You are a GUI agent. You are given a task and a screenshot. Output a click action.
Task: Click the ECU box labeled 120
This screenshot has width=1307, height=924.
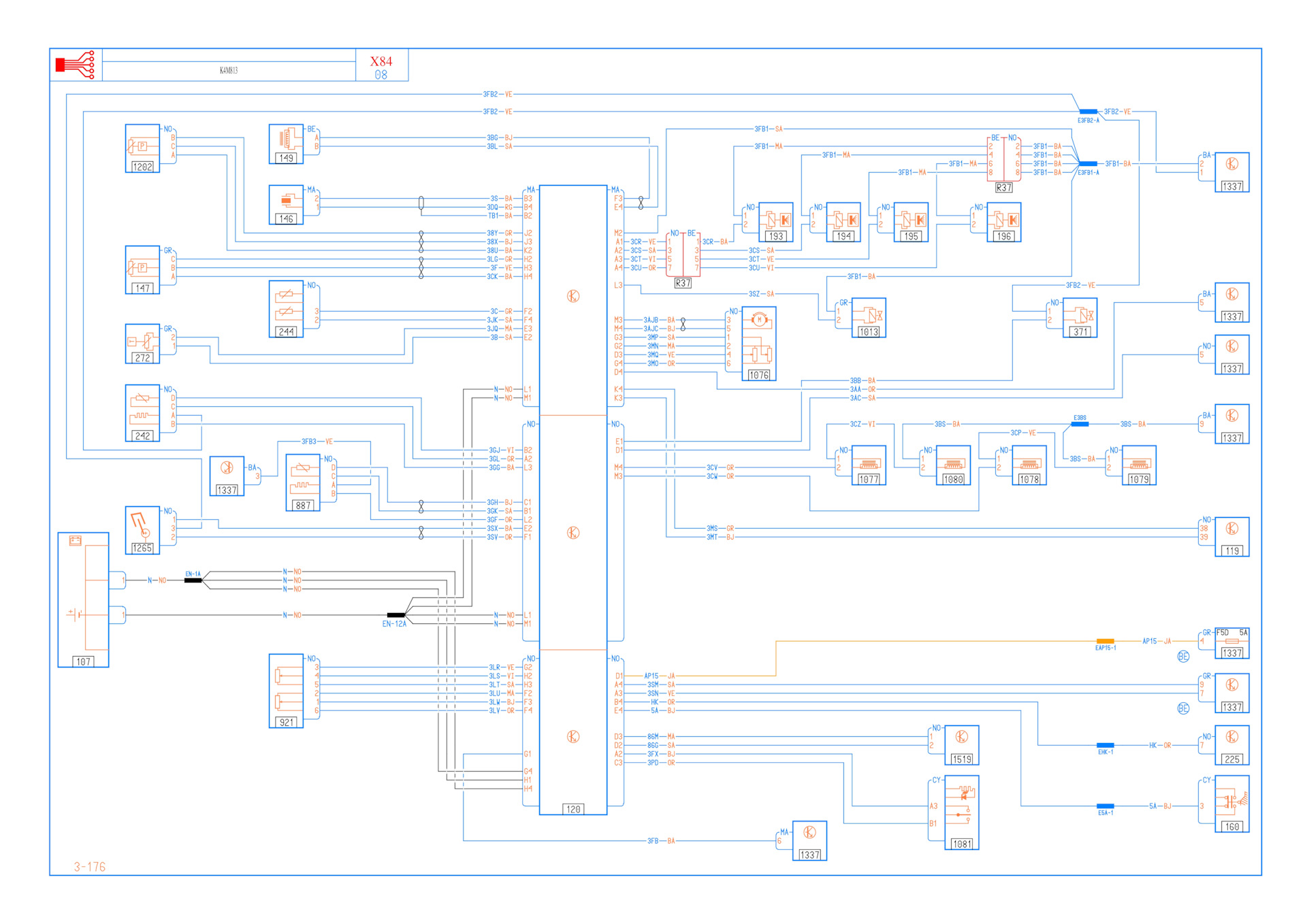pos(572,499)
